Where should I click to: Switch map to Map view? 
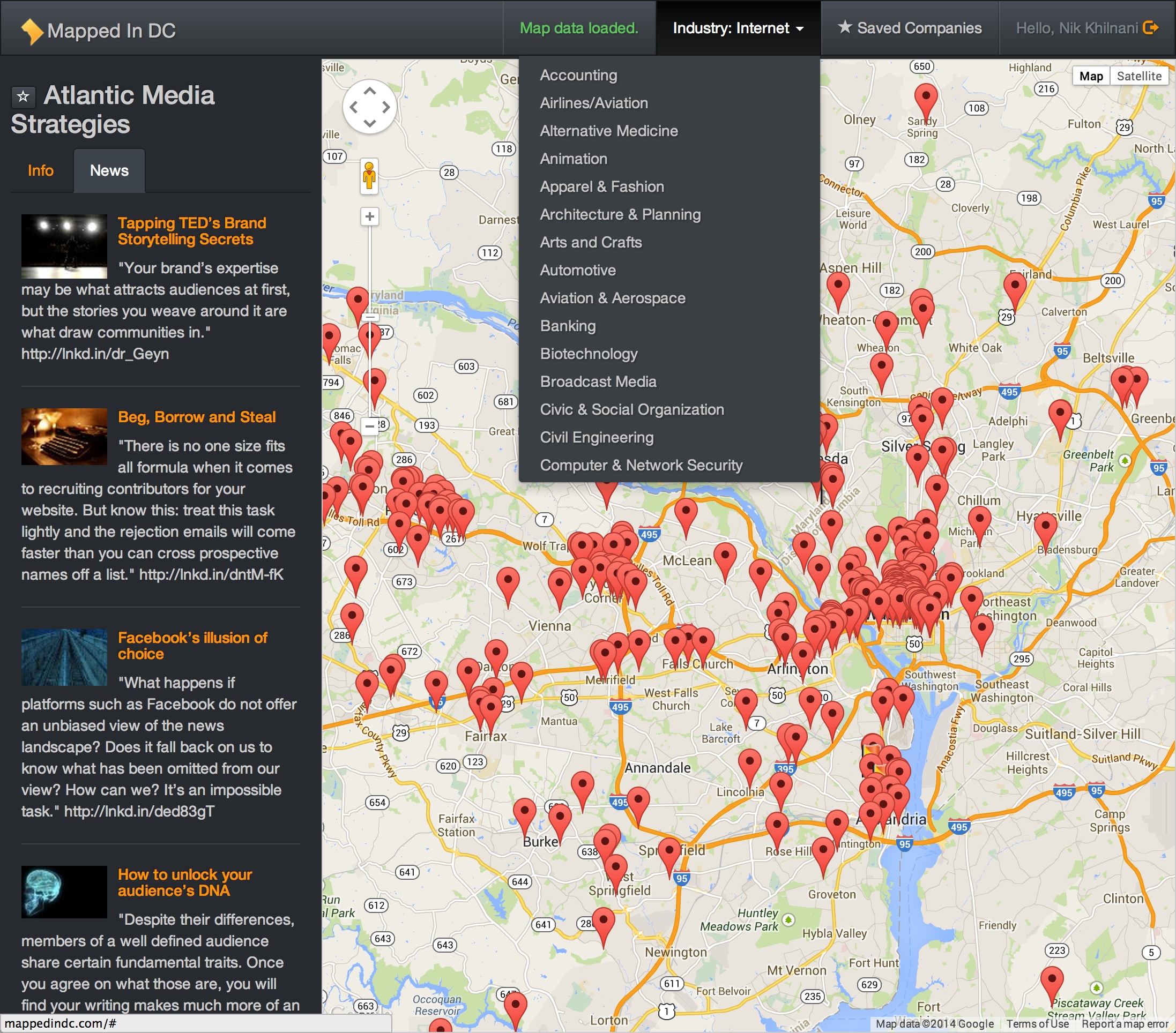pos(1090,76)
